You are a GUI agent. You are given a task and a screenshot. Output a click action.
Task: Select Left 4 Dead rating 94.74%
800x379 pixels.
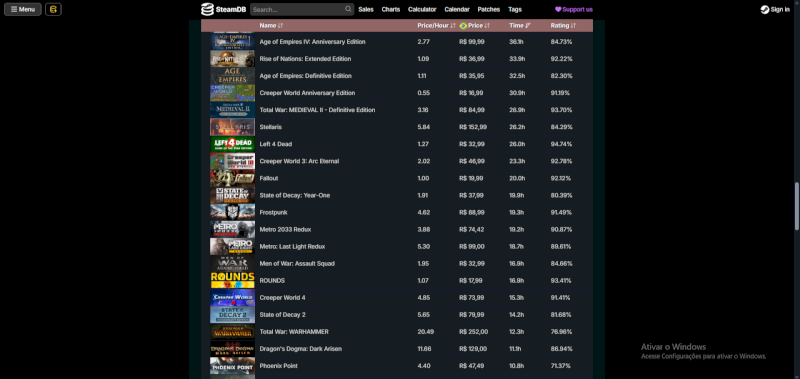pyautogui.click(x=561, y=144)
